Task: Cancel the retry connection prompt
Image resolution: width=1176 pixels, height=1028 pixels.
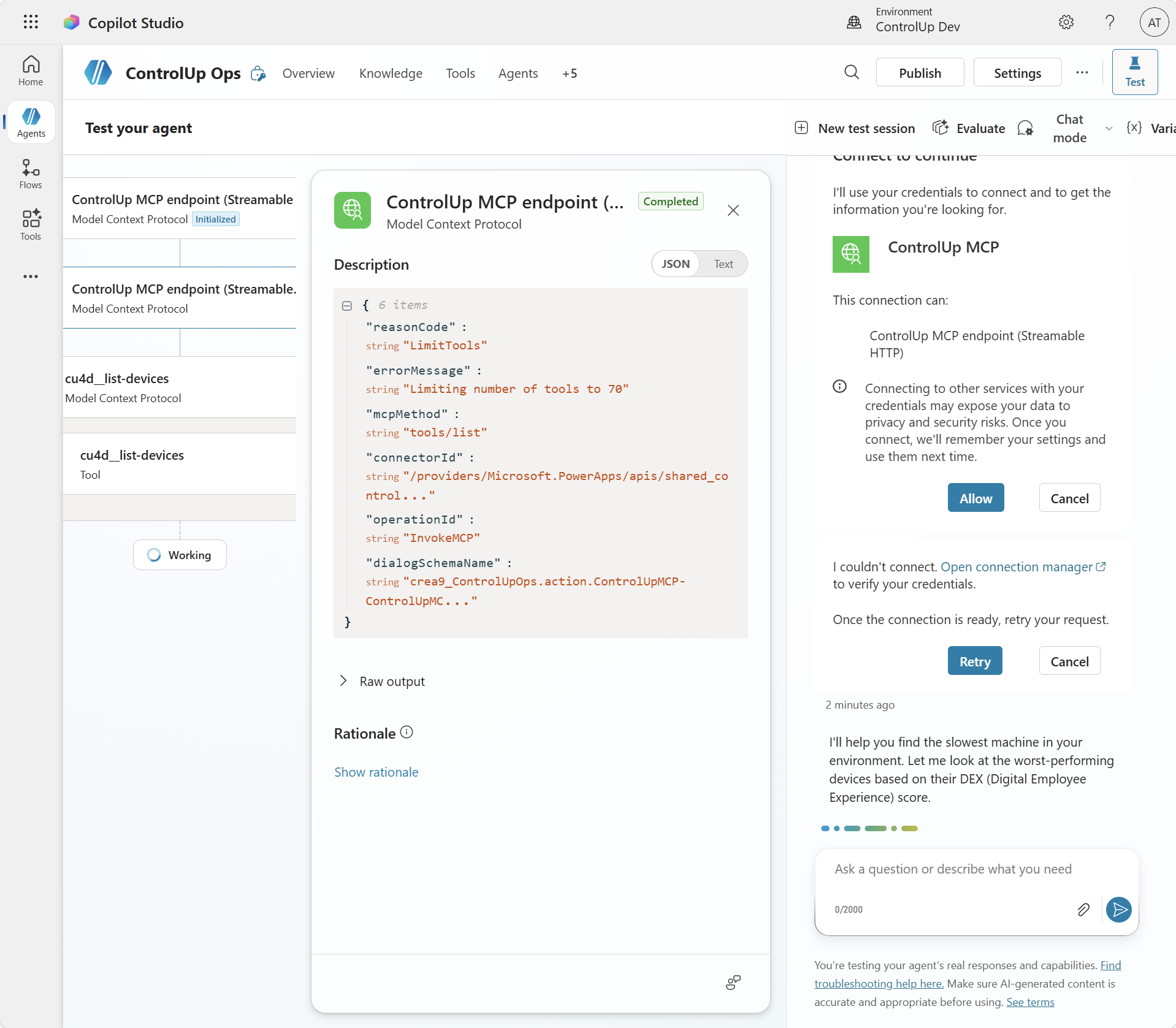Action: point(1069,661)
